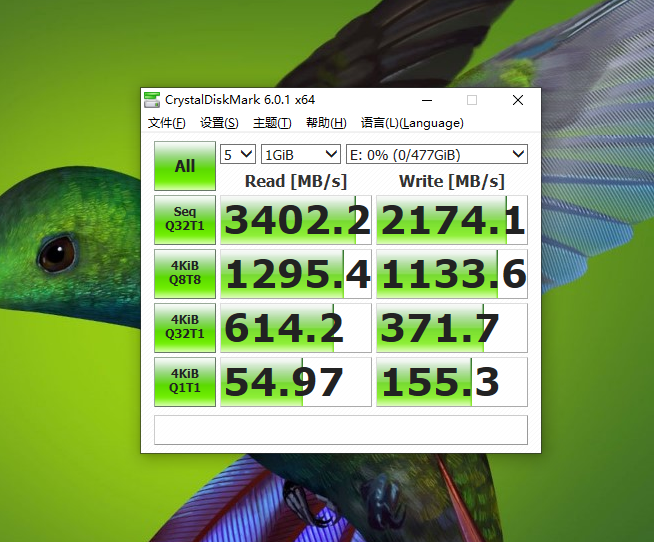Open the 主题(T) menu
654x542 pixels.
coord(272,123)
